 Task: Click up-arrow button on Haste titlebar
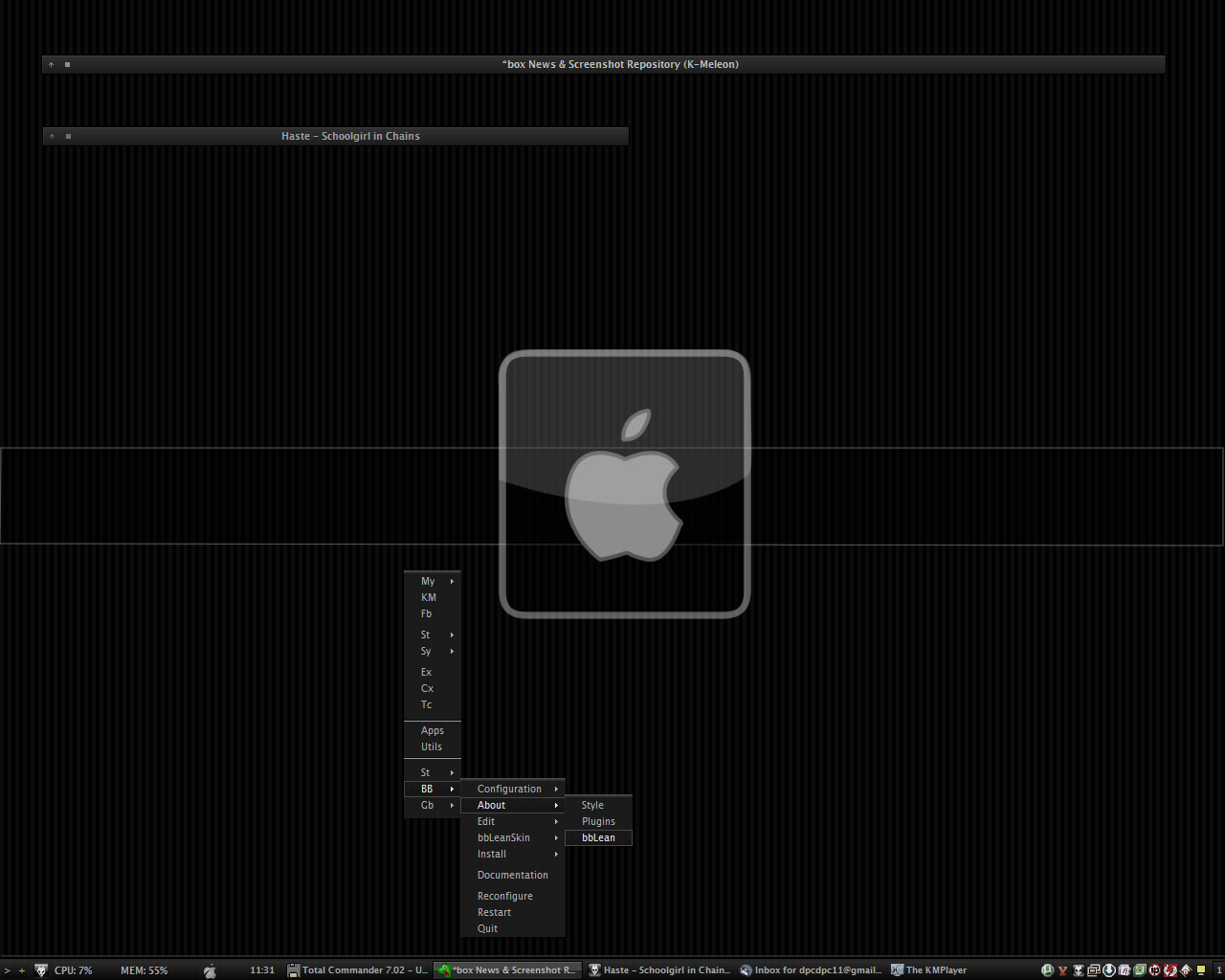pos(53,136)
